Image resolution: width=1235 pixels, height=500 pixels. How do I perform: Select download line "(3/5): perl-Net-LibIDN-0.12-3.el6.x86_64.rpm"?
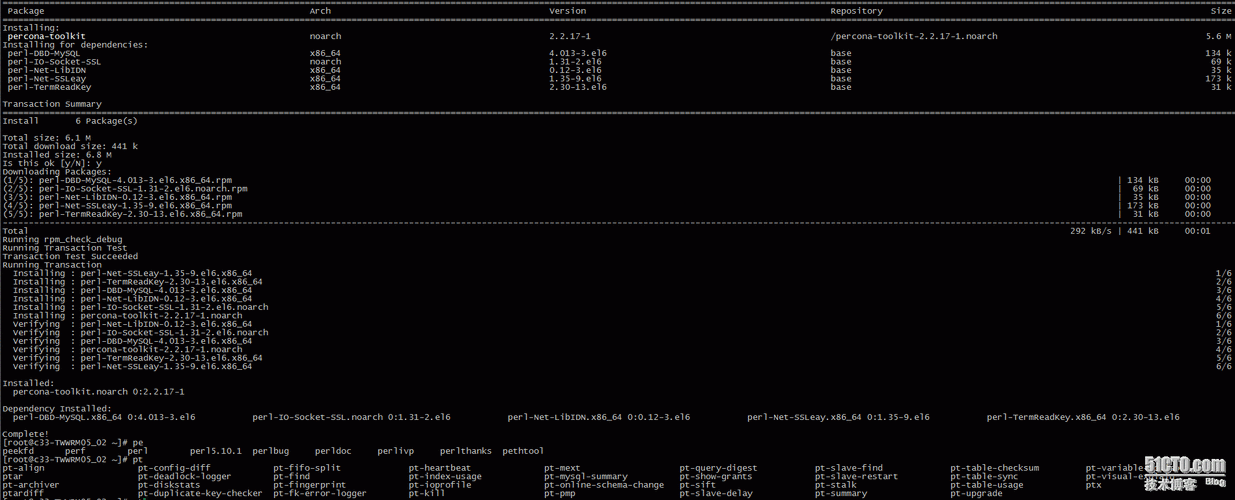tap(117, 197)
